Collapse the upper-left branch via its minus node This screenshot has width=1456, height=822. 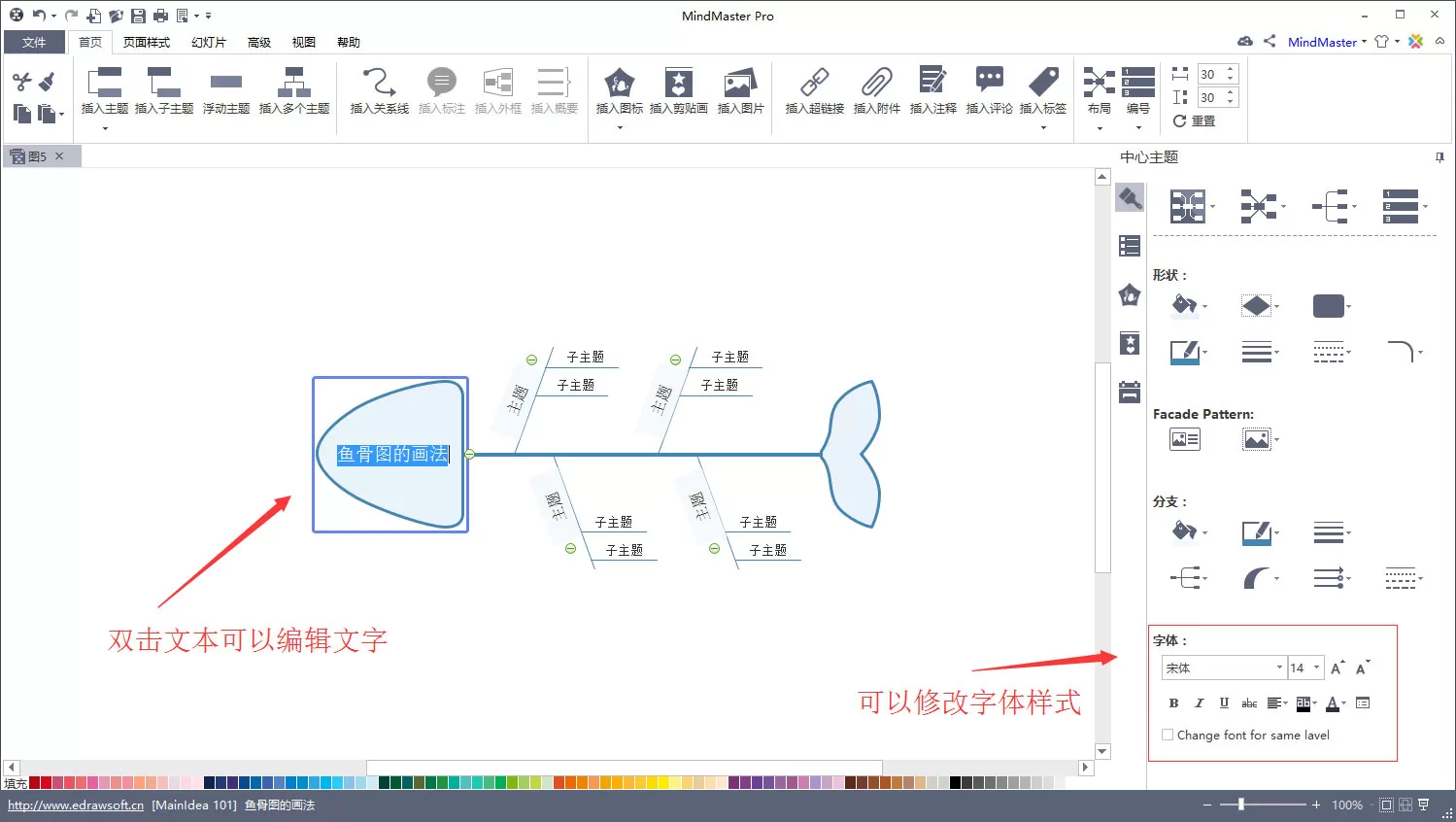pyautogui.click(x=531, y=360)
